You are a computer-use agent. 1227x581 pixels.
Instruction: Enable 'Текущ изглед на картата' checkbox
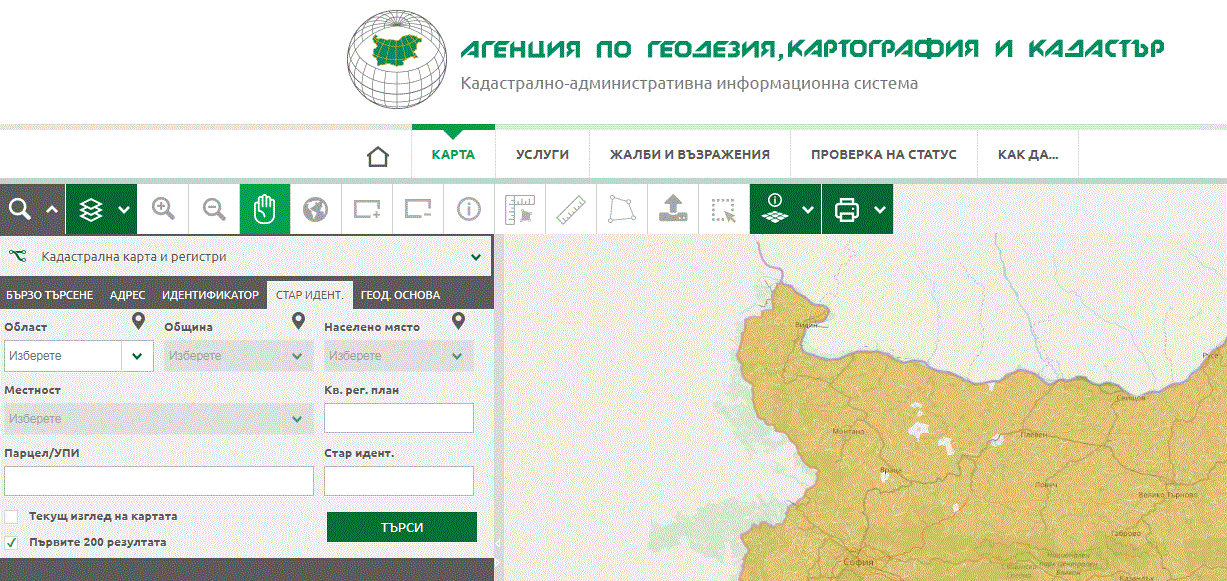click(12, 517)
